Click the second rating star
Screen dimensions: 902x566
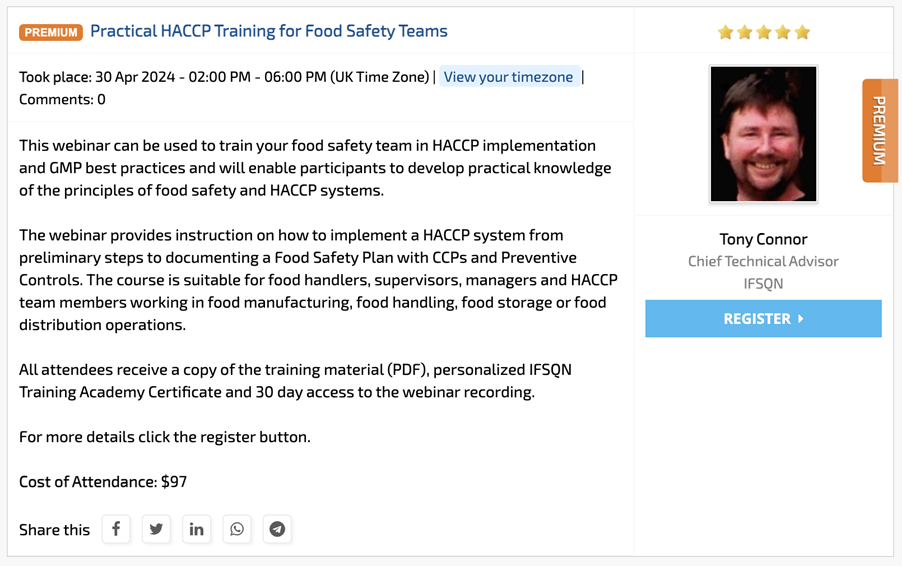[x=744, y=32]
